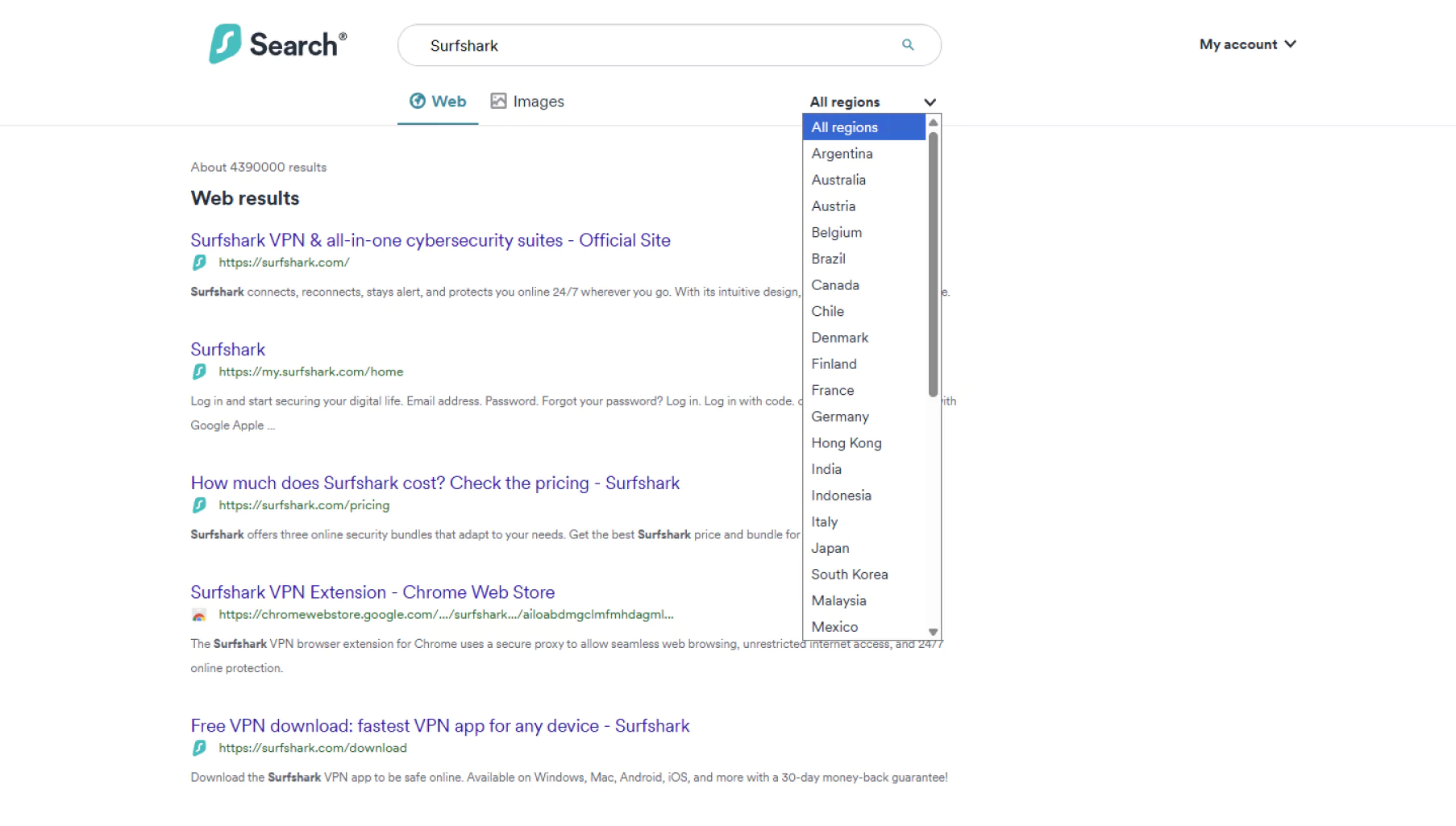Pick Brazil from the region list
This screenshot has height=826, width=1456.
864,259
